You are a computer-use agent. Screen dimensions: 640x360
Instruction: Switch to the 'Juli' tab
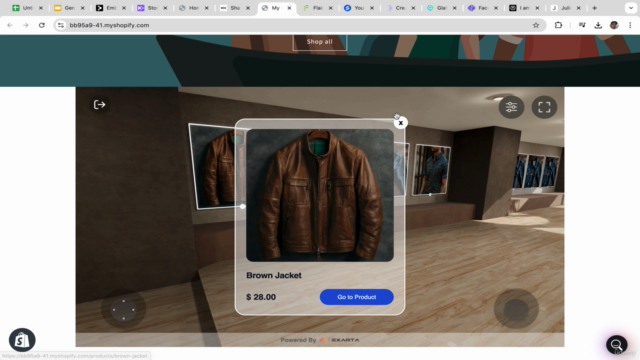point(565,8)
